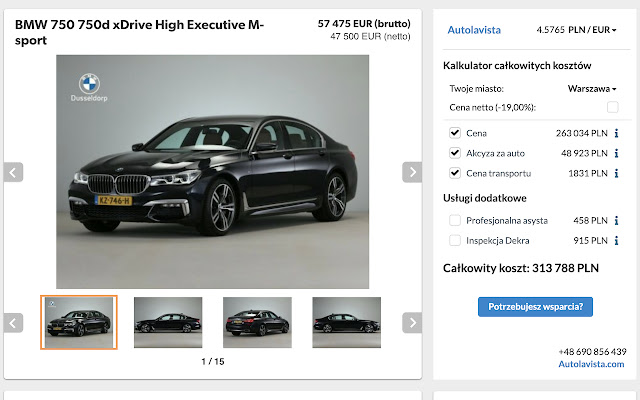Advance thumbnail strip to next photos
This screenshot has height=400, width=640.
(412, 323)
